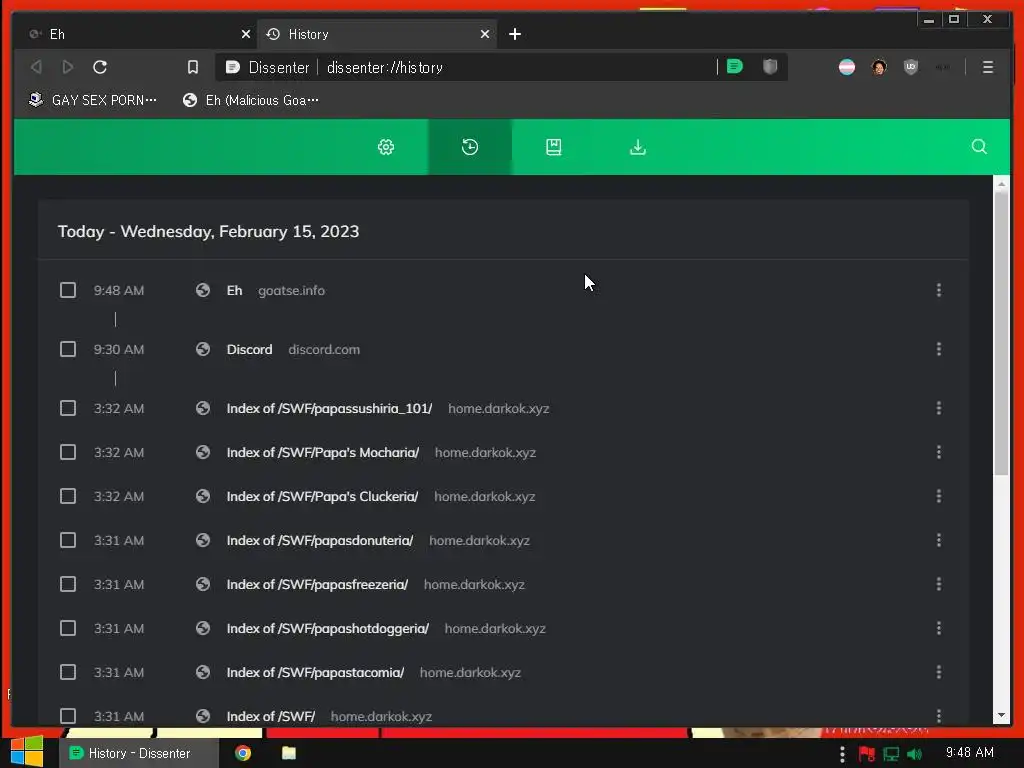
Task: Click the red flag tray icon
Action: click(x=867, y=754)
